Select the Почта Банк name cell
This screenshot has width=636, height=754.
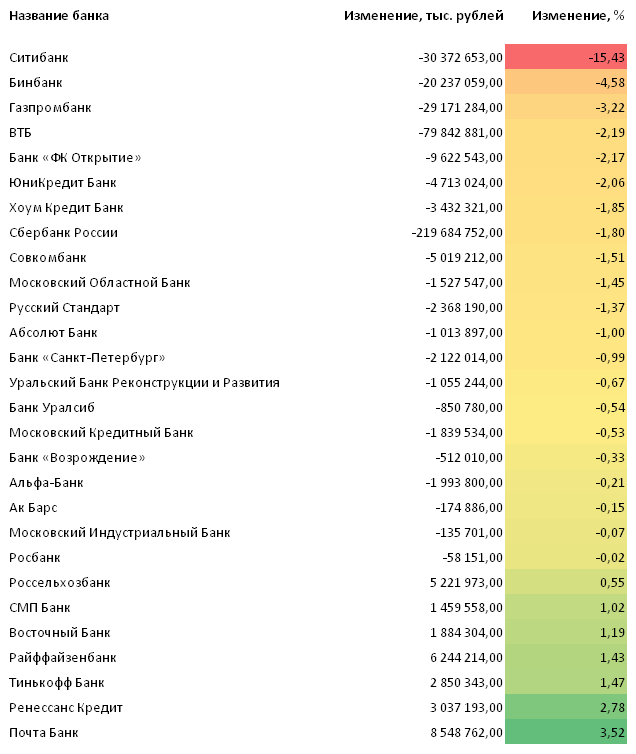(44, 733)
